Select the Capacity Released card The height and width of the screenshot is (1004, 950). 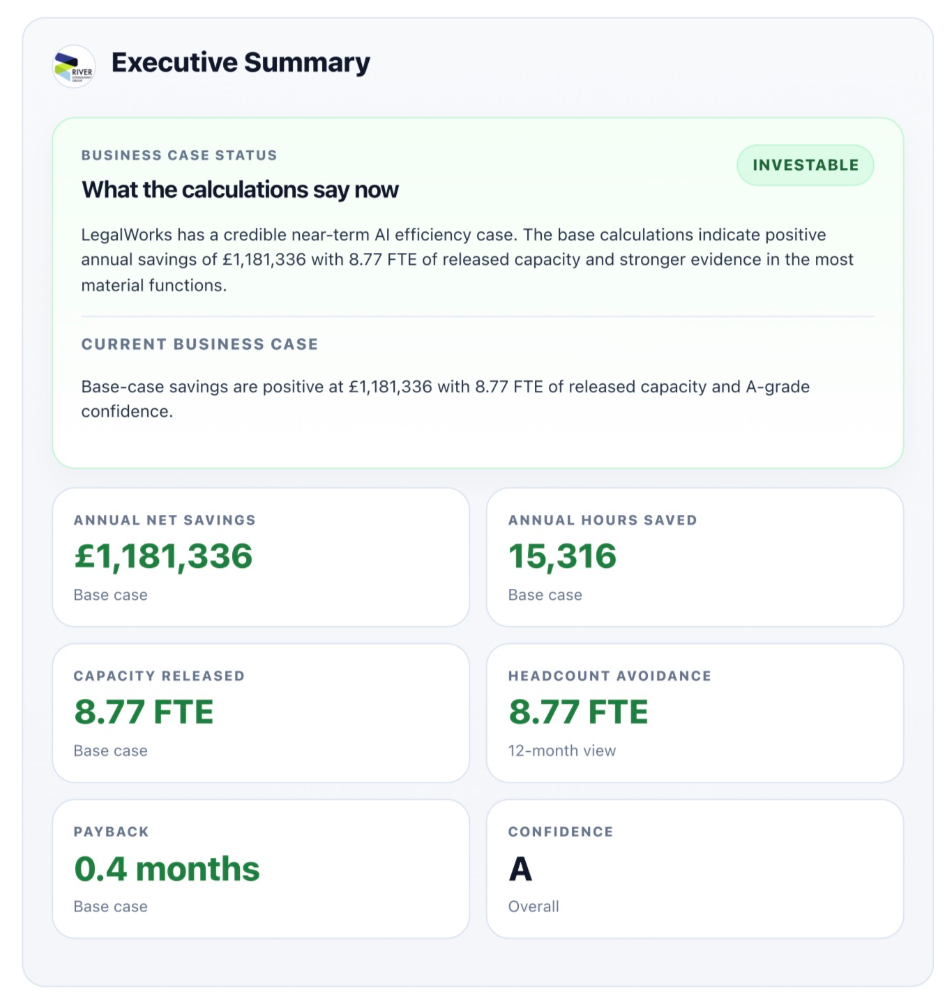(261, 713)
